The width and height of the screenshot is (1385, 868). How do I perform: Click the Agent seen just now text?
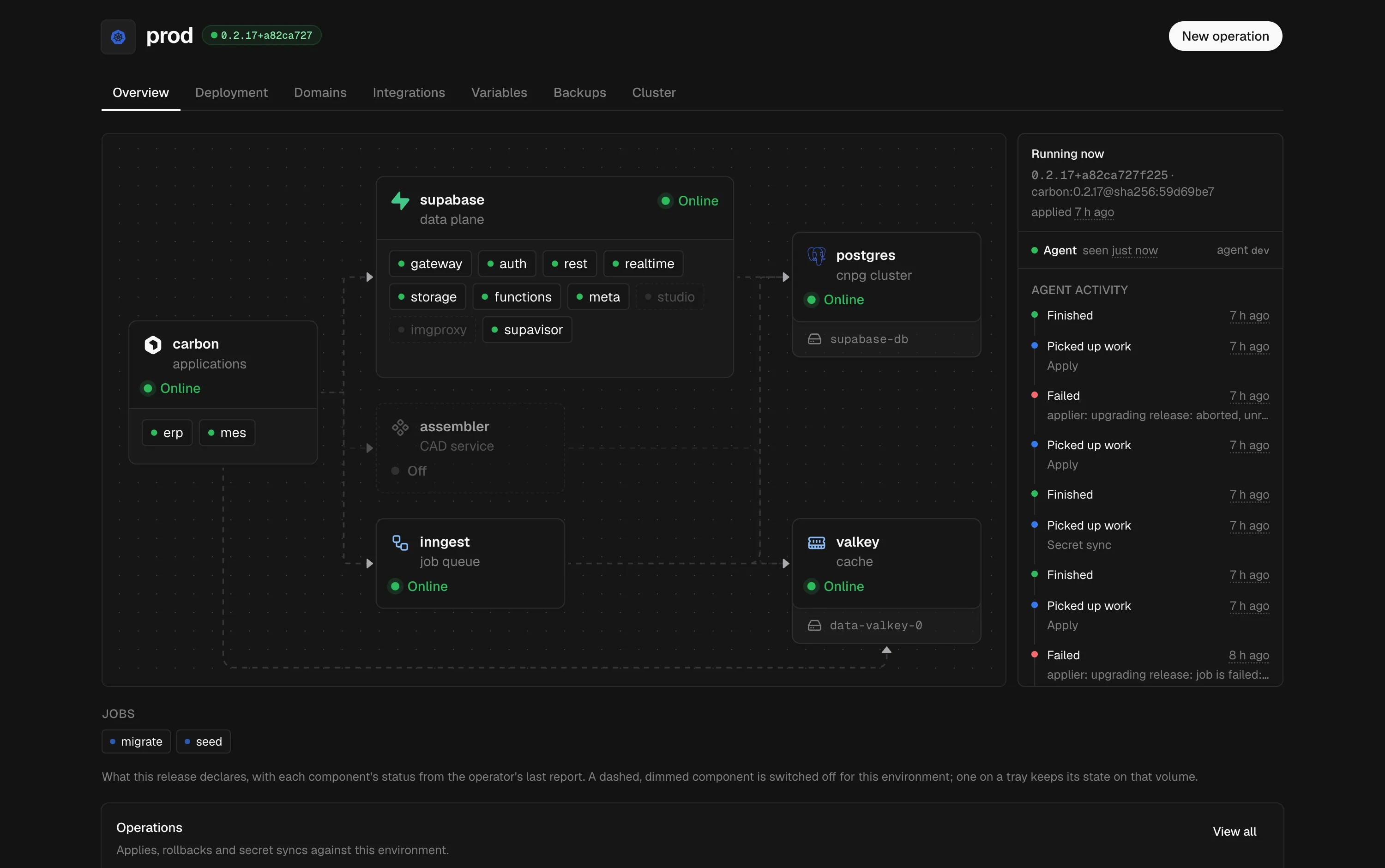pos(1100,250)
